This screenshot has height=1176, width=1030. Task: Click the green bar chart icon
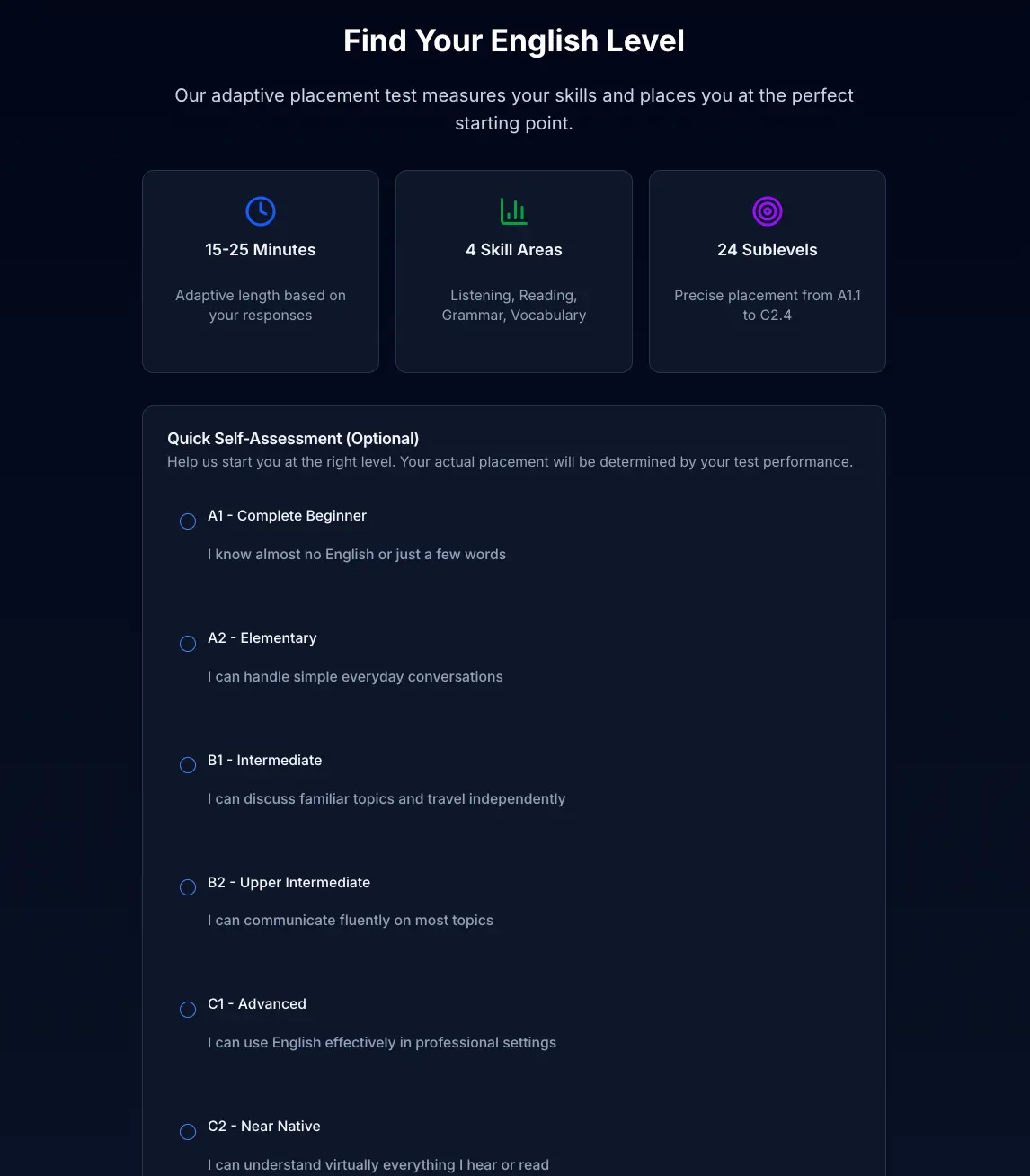tap(514, 211)
